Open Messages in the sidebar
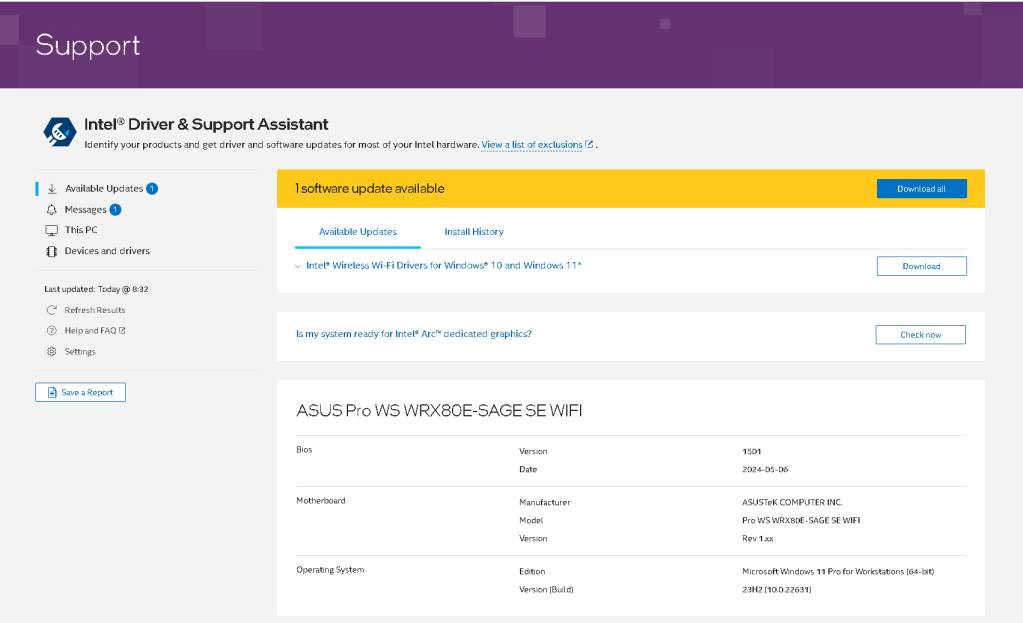The width and height of the screenshot is (1023, 623). [85, 209]
